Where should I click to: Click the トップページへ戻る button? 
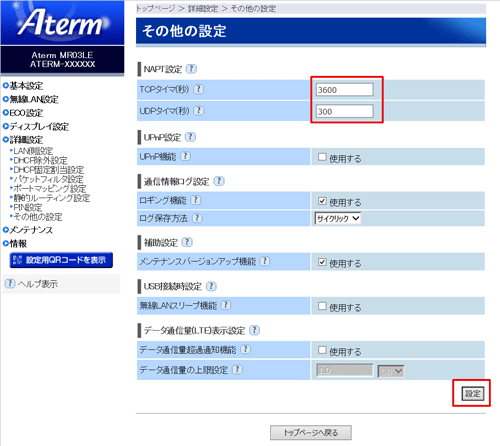click(x=311, y=433)
